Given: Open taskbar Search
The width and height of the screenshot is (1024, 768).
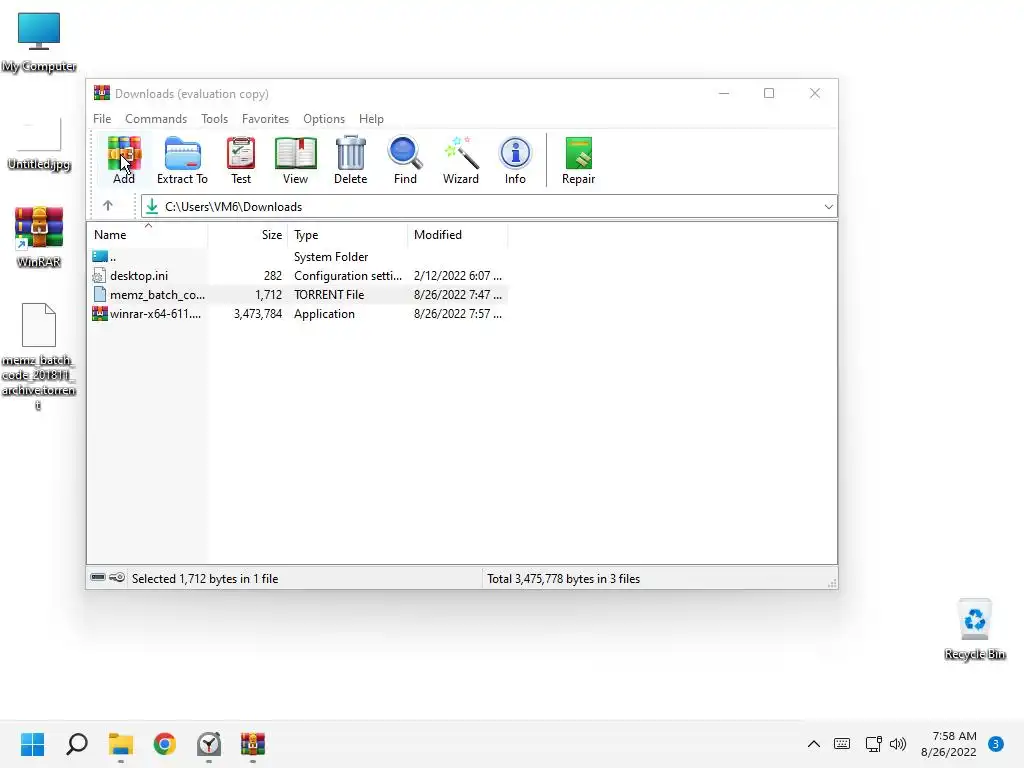Looking at the screenshot, I should pos(77,744).
